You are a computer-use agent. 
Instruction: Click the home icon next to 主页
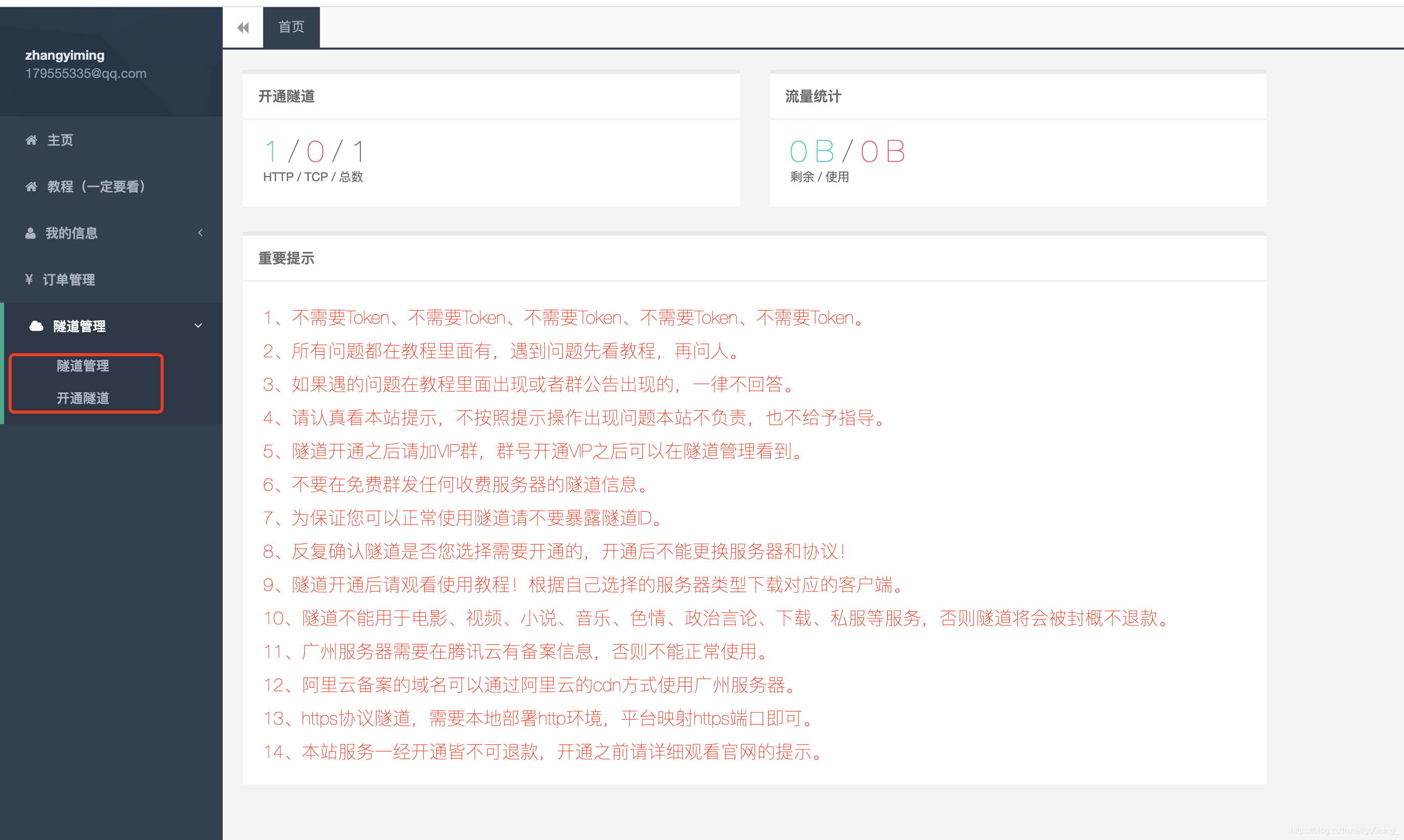[32, 140]
